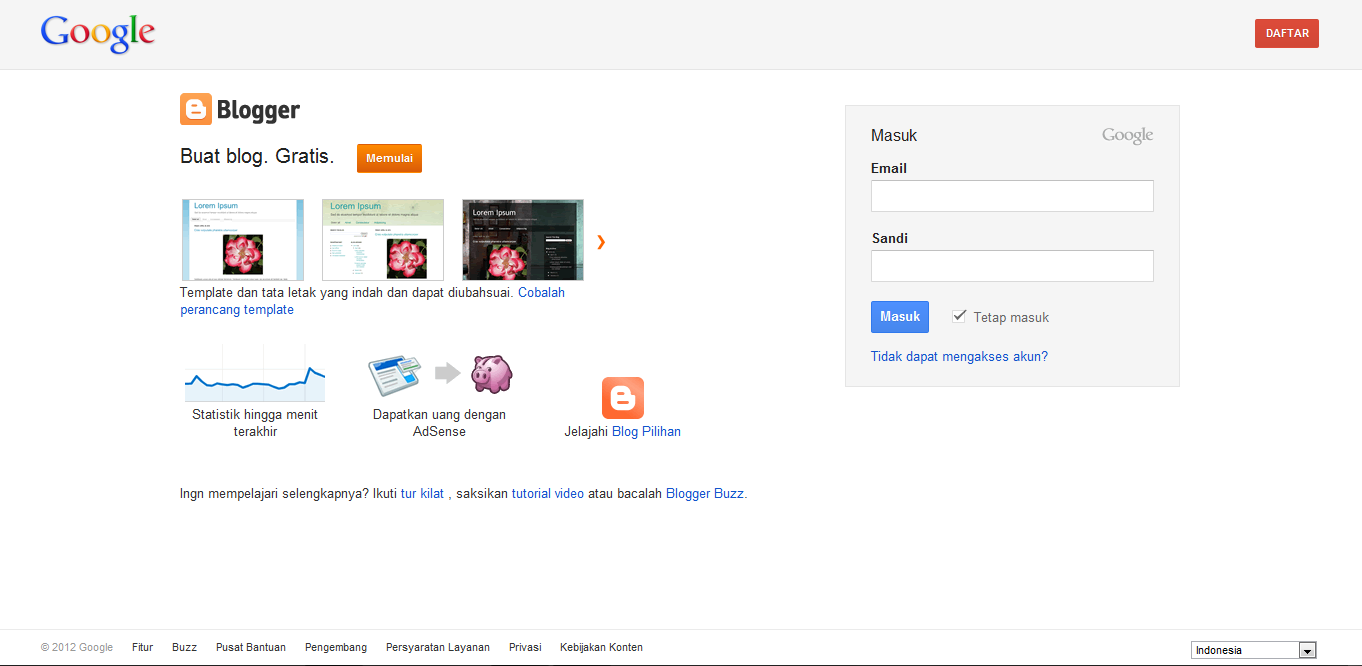Click the blue Masuk sign-in button
1362x666 pixels.
(900, 316)
